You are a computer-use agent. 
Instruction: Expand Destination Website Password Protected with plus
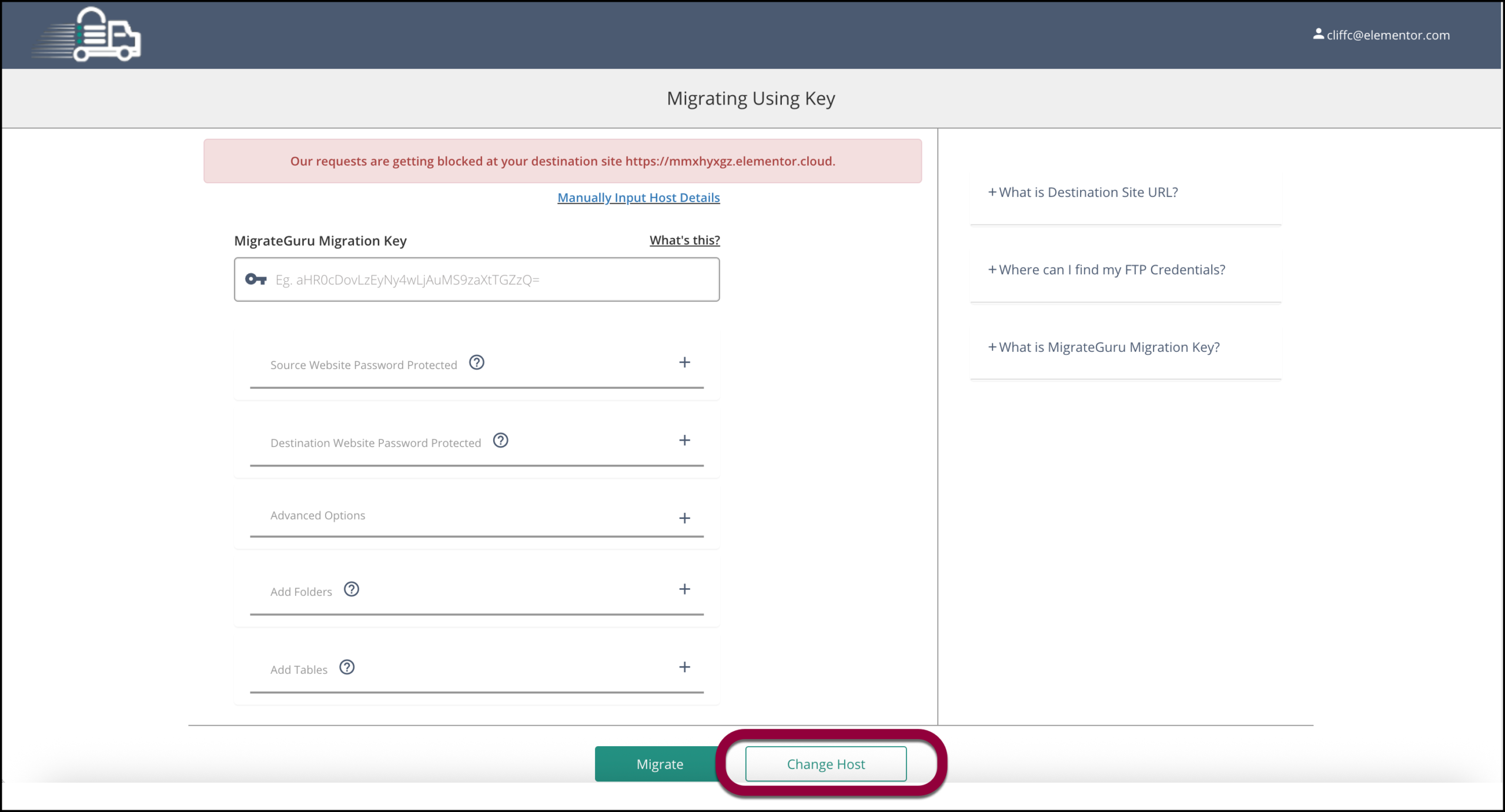[x=684, y=440]
